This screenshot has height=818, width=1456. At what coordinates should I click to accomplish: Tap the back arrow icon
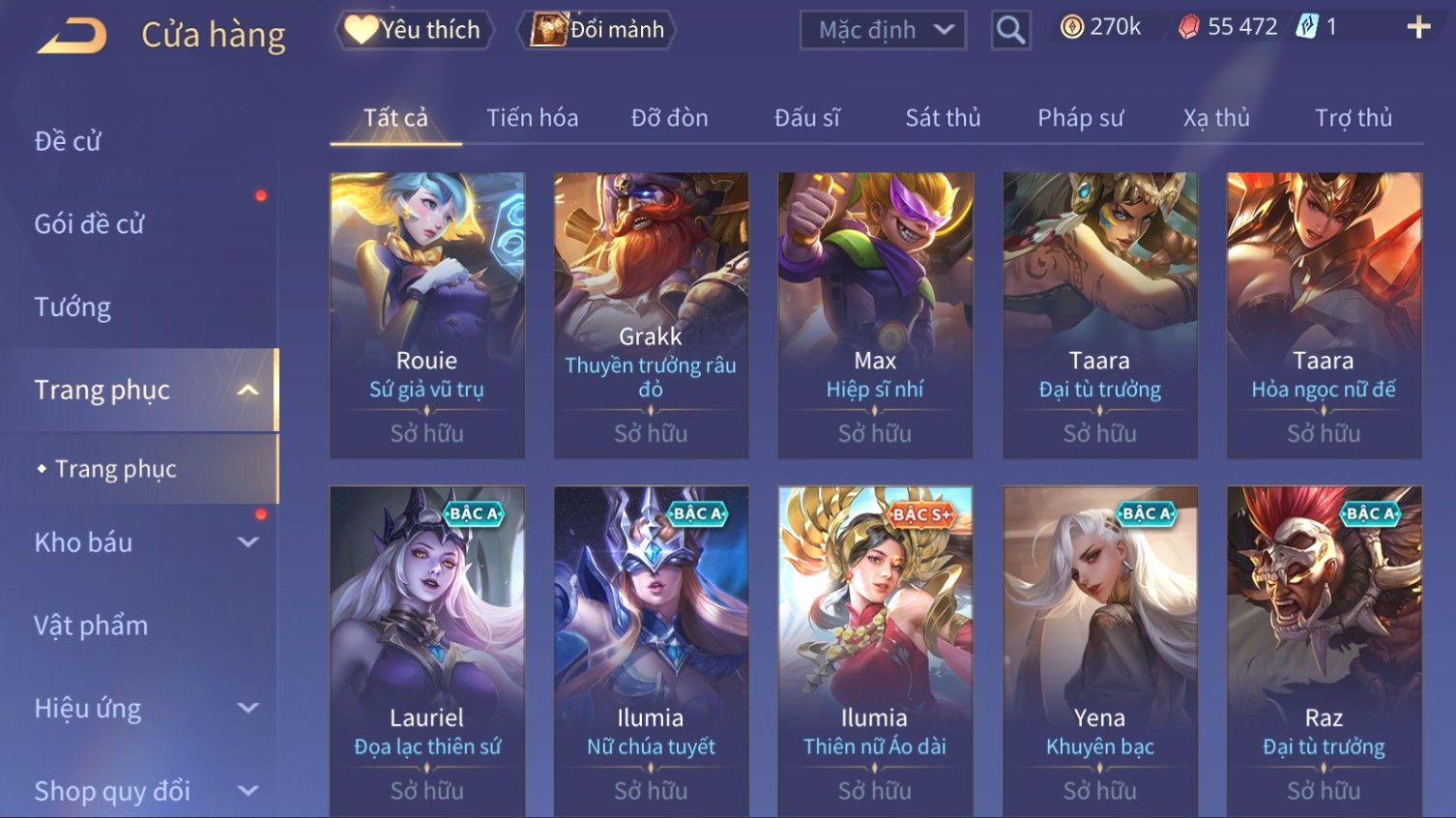[73, 36]
